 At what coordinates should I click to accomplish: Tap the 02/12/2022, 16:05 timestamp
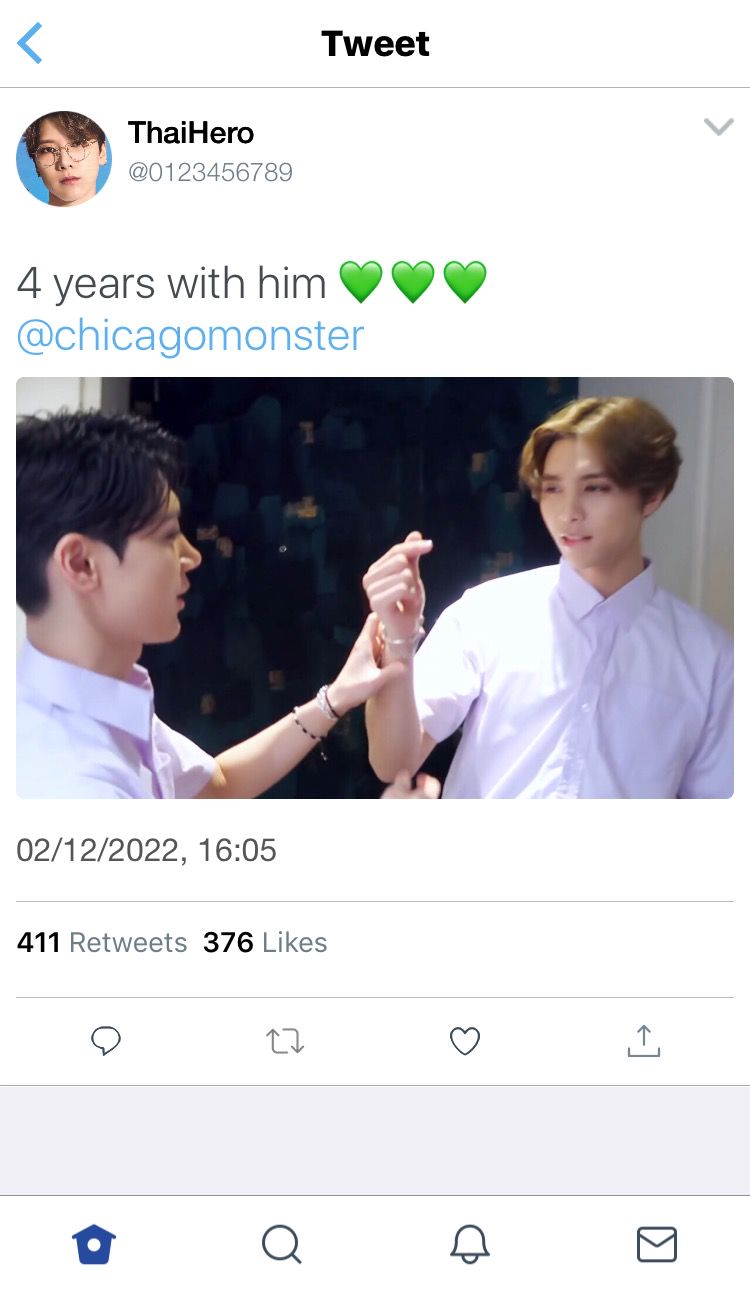pos(147,851)
